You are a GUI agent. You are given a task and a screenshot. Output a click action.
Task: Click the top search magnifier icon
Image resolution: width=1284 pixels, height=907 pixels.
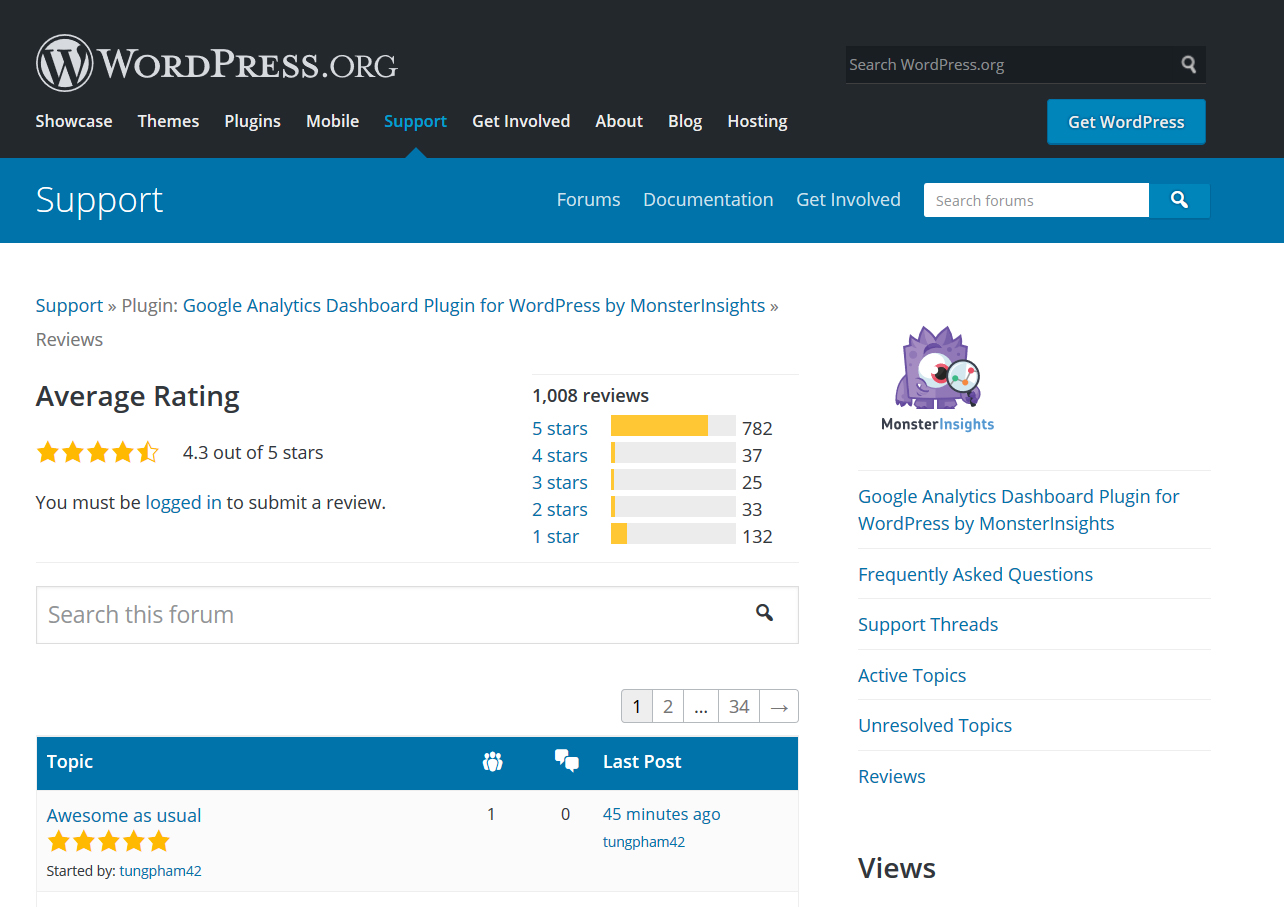coord(1188,64)
